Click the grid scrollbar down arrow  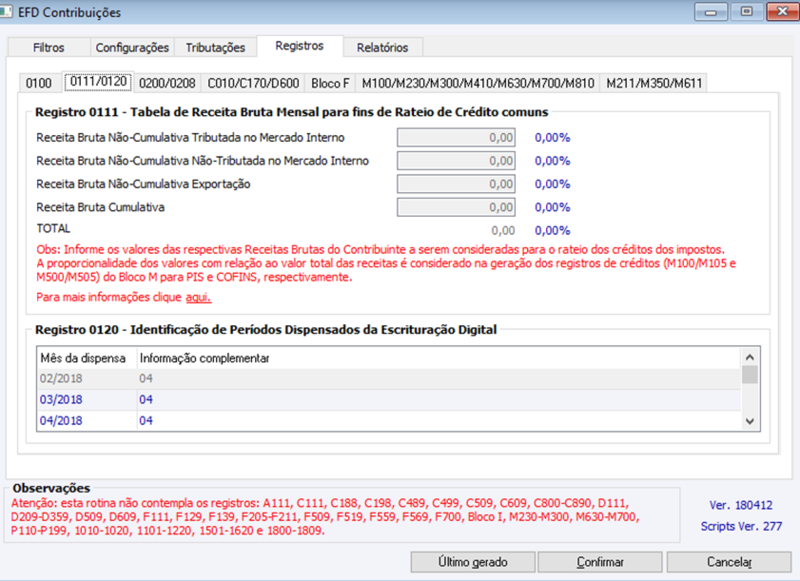coord(749,421)
